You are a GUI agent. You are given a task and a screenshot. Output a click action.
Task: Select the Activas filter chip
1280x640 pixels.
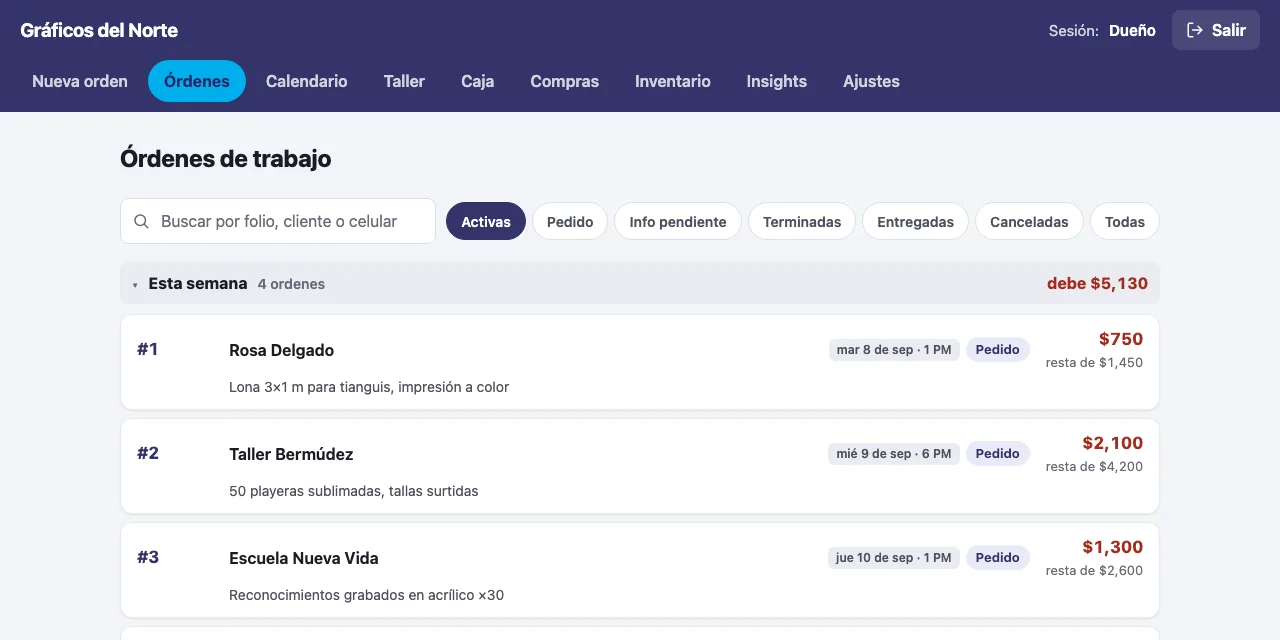486,221
